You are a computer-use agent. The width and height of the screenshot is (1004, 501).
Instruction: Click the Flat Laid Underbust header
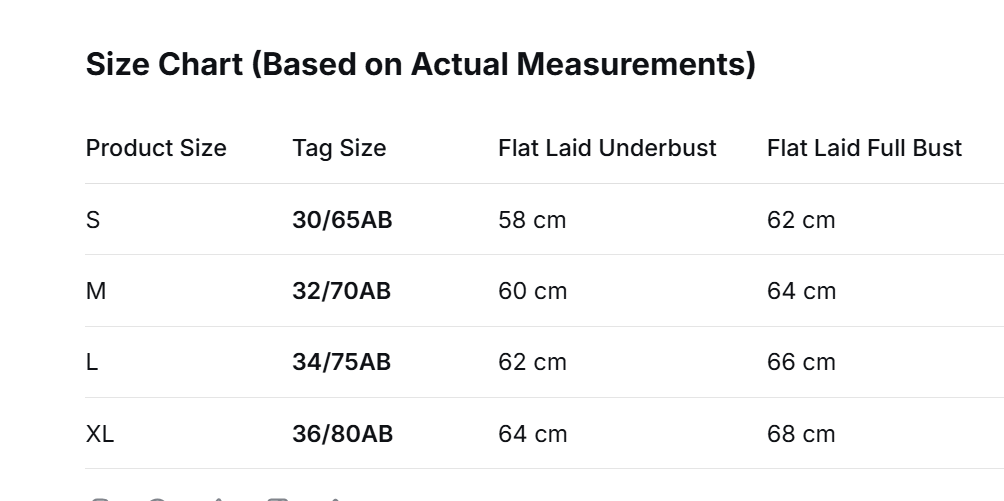[x=607, y=148]
